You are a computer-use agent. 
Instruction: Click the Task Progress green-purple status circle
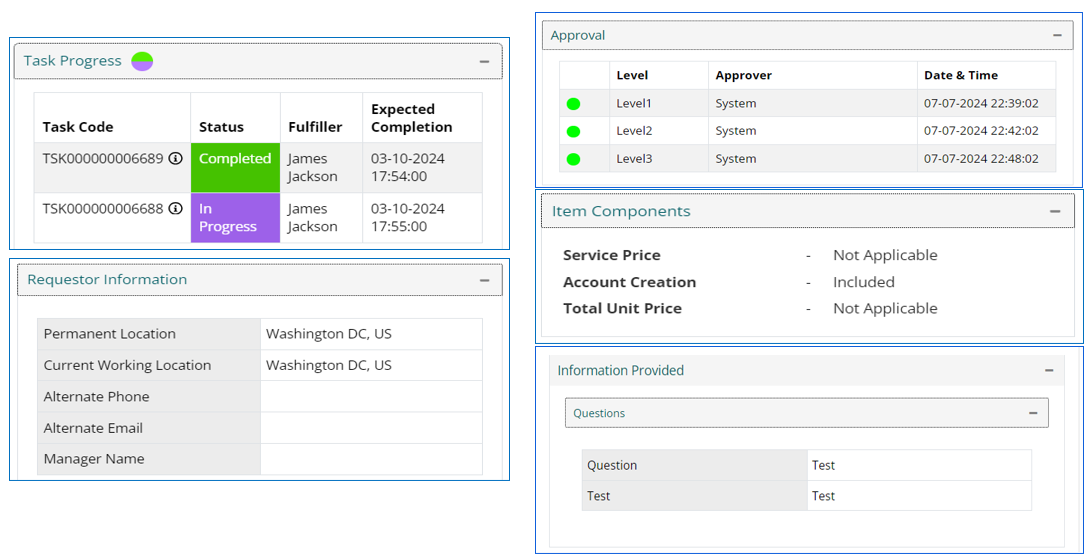click(142, 61)
